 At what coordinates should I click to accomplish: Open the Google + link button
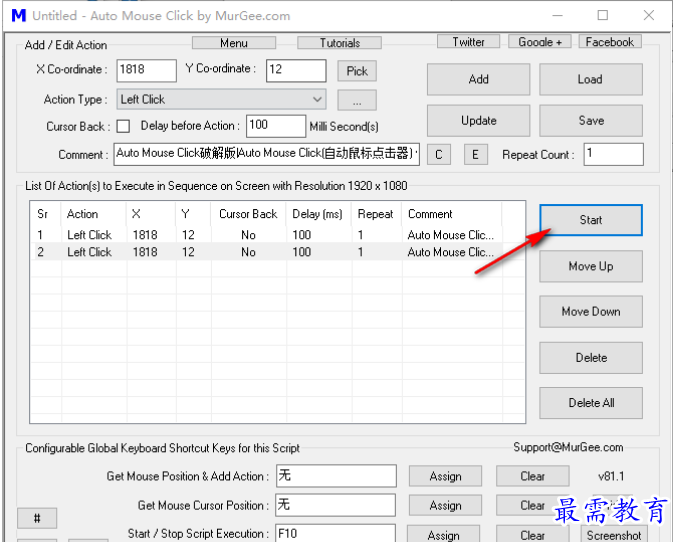[540, 42]
